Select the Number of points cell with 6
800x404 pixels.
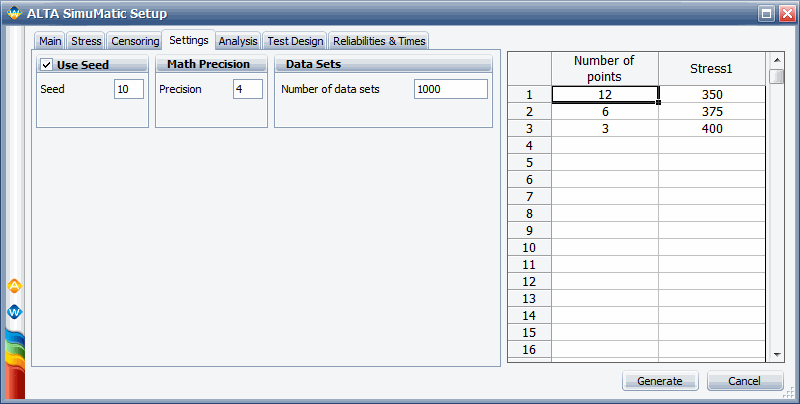(605, 111)
